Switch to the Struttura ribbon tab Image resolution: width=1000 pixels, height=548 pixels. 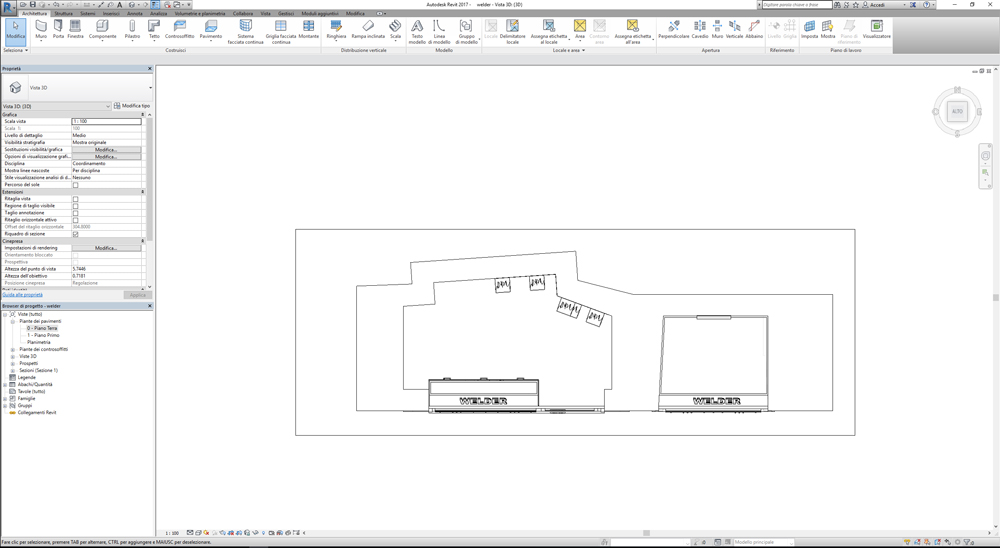[x=64, y=14]
